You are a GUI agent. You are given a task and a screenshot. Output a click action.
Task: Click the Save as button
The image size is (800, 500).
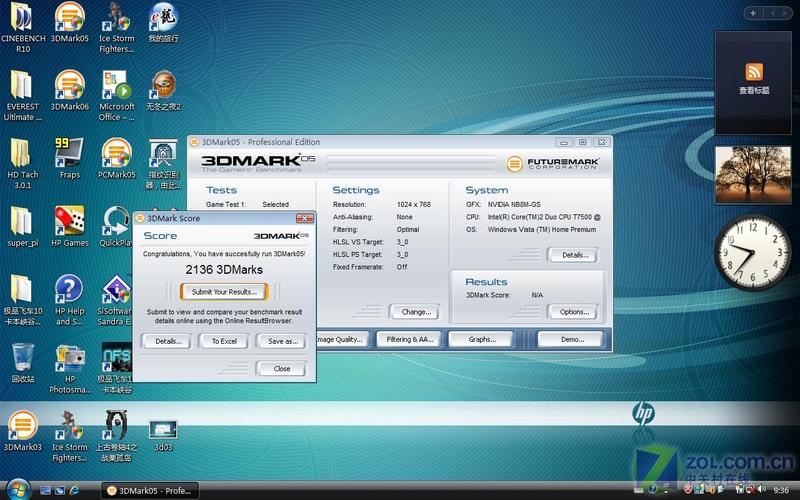pyautogui.click(x=282, y=341)
